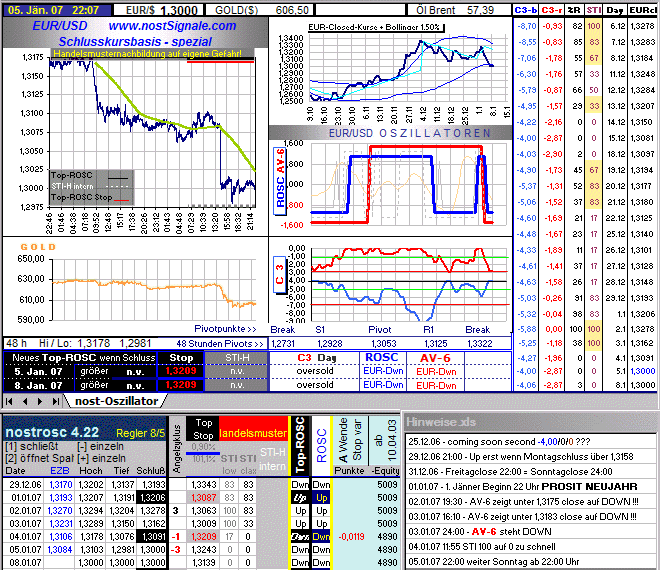Viewport: 660px width, 570px height.
Task: Follow the 48 Stunden Pivots >> link
Action: point(219,344)
